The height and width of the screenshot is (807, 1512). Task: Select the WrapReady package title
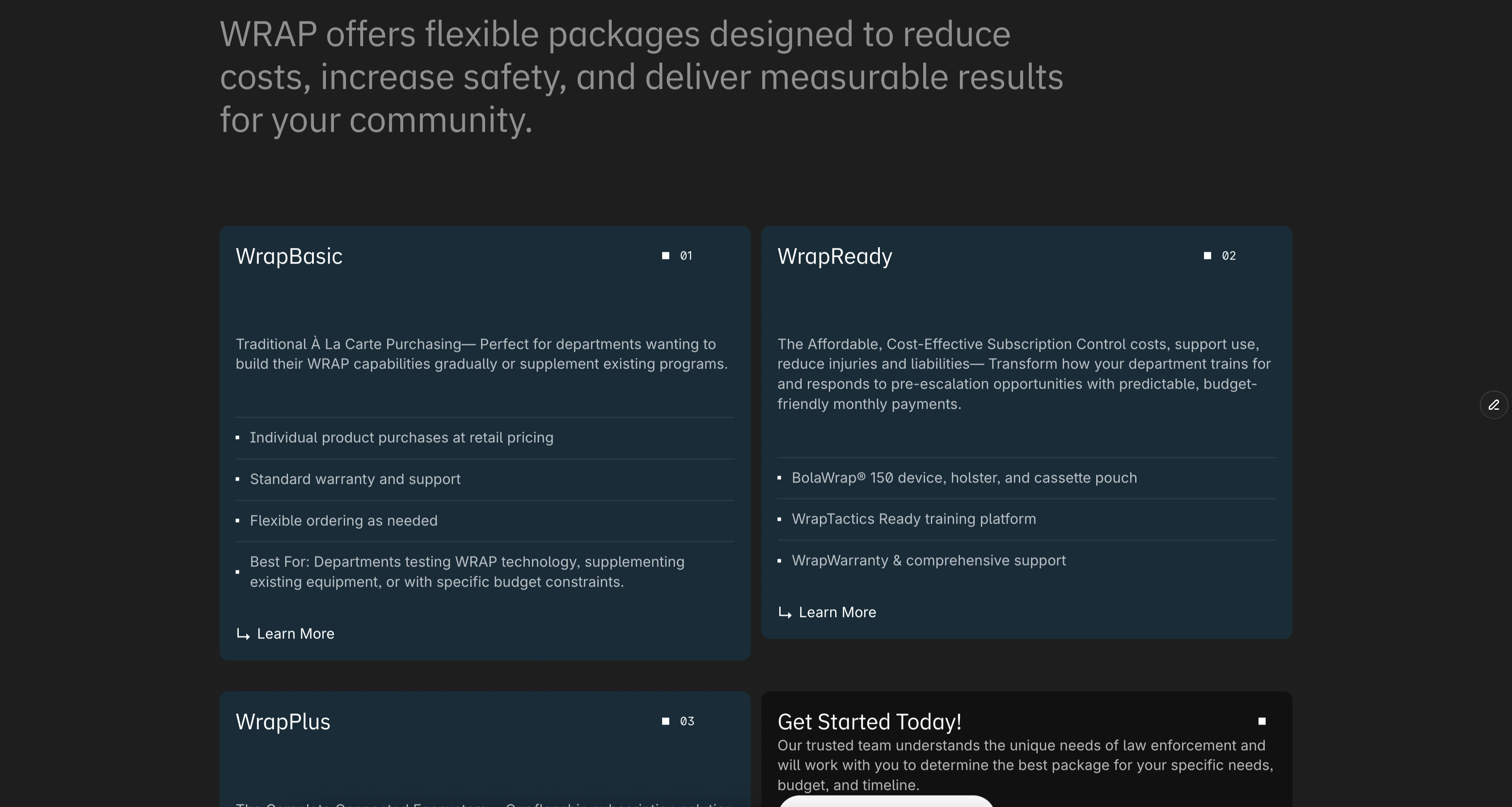[x=835, y=256]
